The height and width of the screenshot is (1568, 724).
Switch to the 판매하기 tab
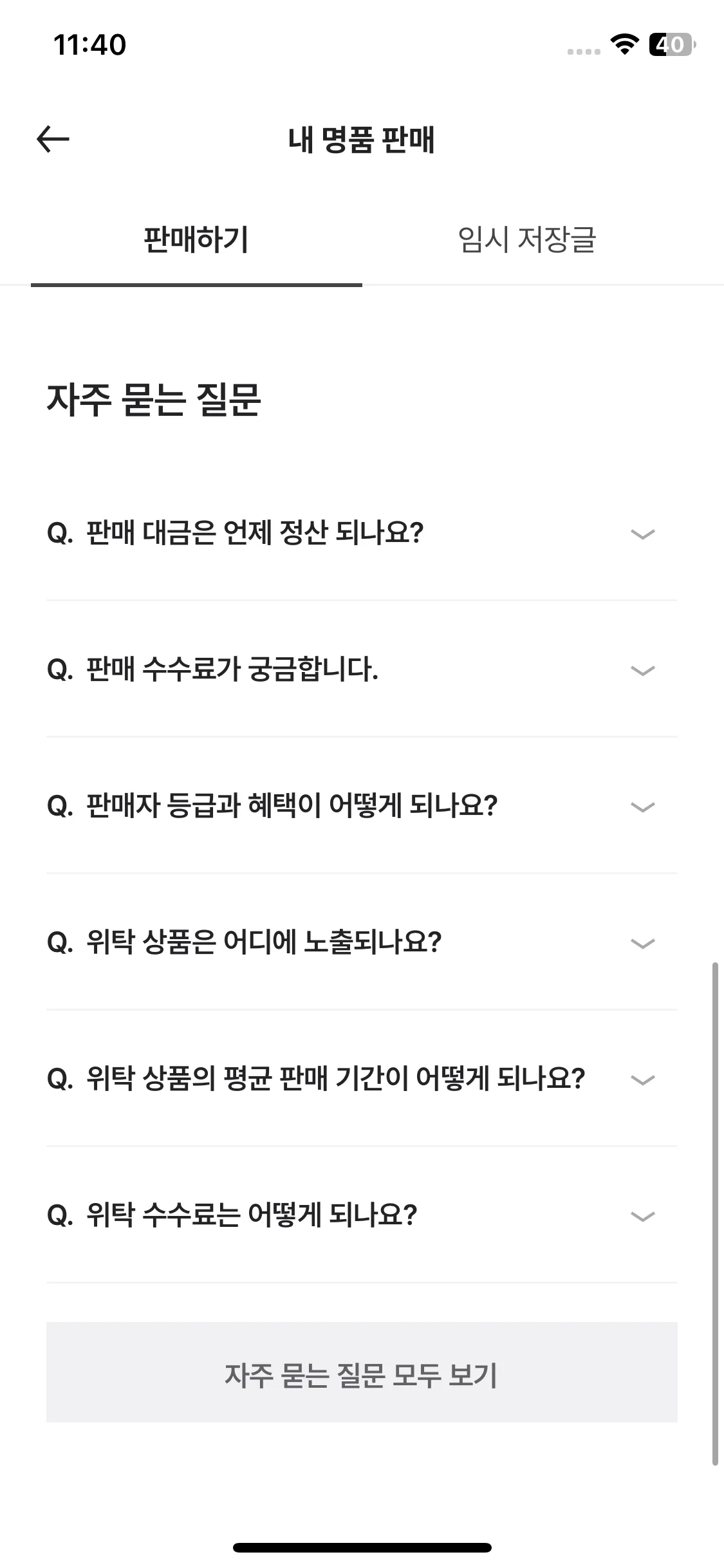click(x=196, y=240)
